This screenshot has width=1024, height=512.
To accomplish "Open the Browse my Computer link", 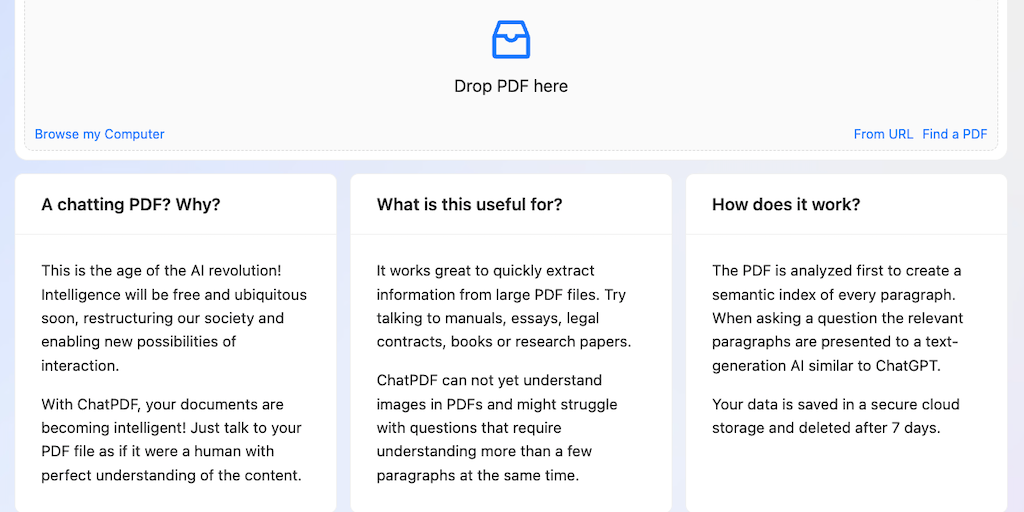I will point(100,134).
